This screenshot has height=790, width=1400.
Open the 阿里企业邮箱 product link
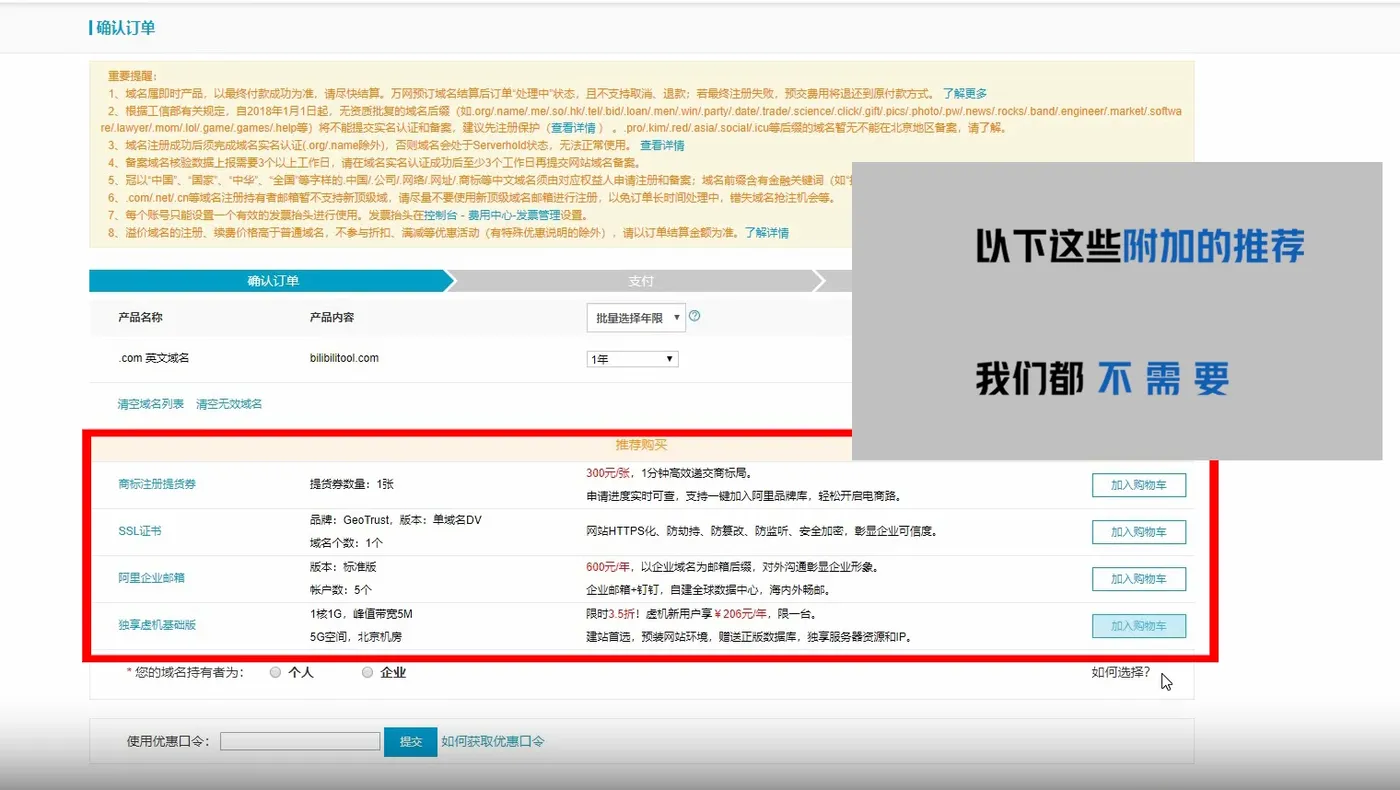(x=151, y=578)
